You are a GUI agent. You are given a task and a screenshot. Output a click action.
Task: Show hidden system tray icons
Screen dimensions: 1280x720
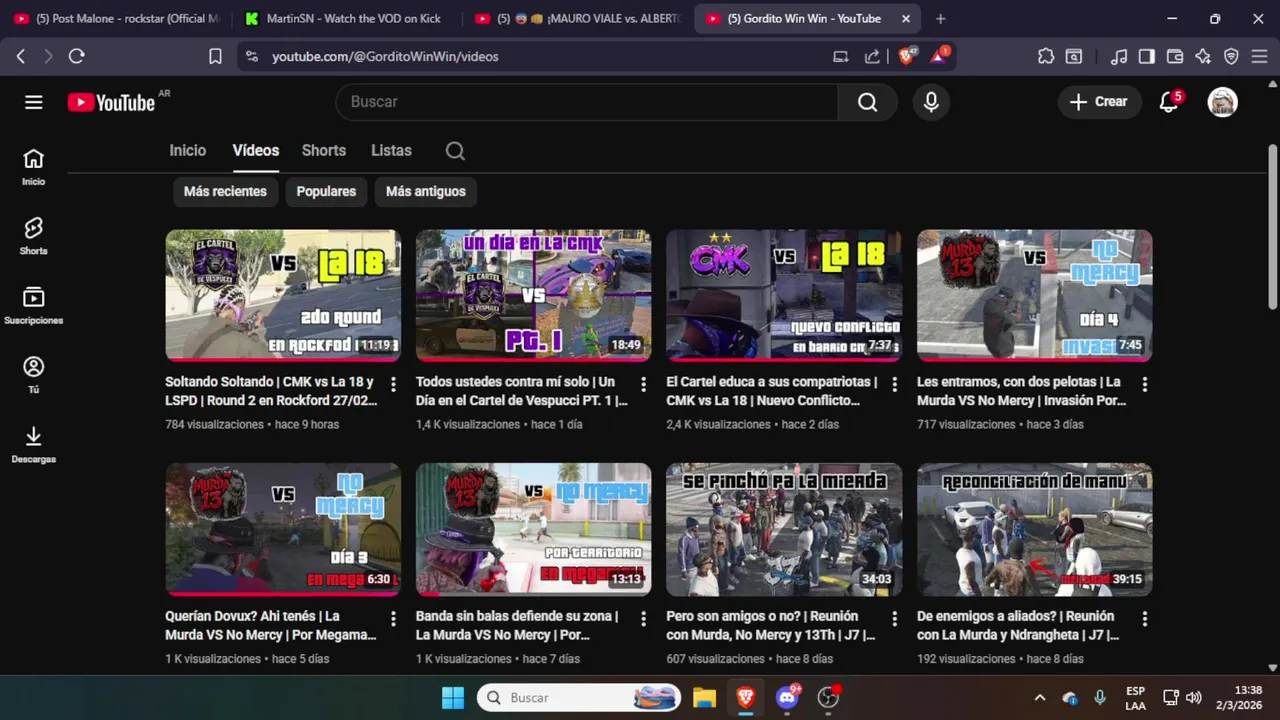coord(1039,698)
